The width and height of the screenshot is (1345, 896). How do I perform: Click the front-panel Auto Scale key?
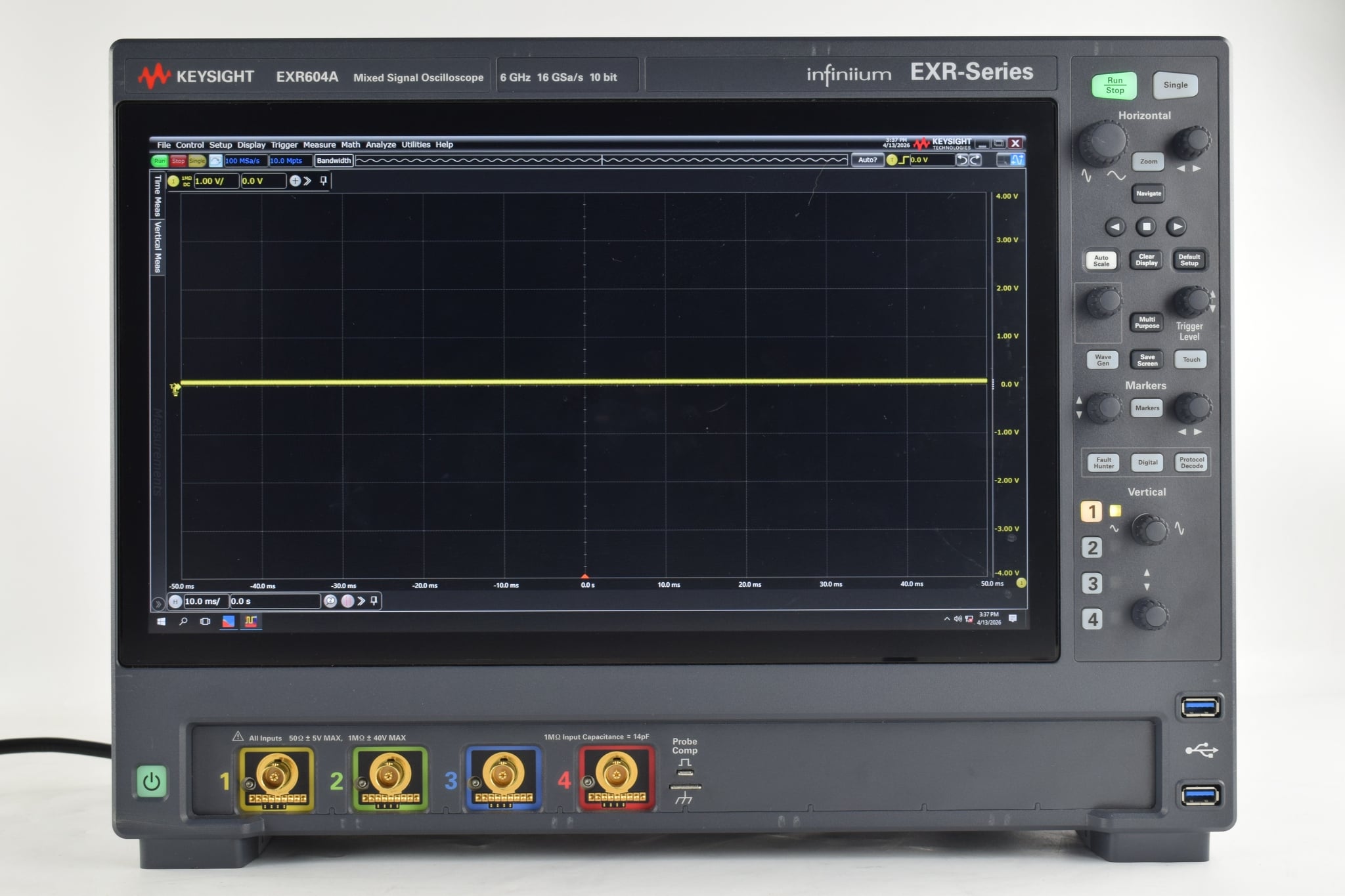1101,261
